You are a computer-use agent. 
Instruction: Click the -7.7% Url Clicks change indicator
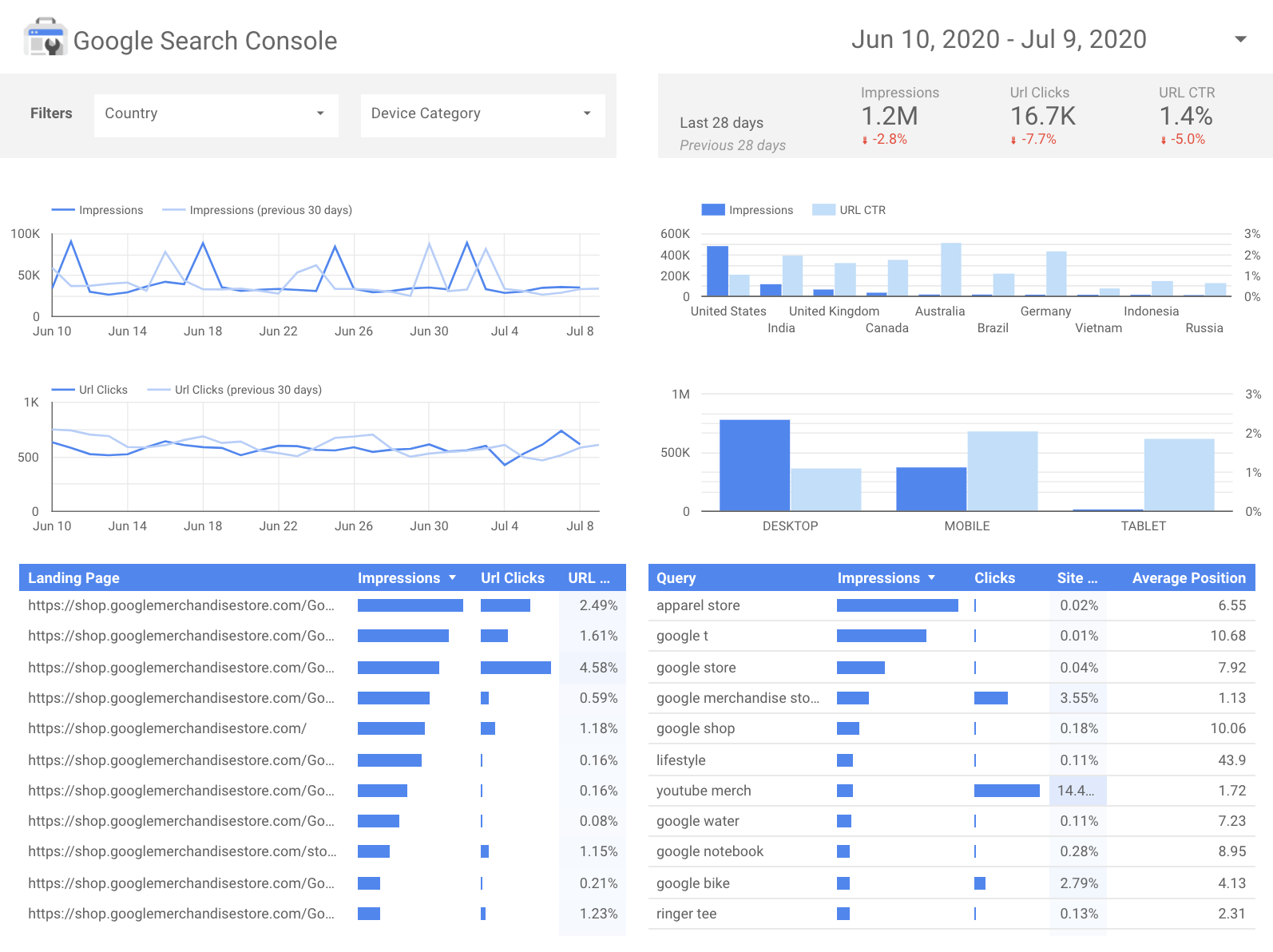[1034, 139]
